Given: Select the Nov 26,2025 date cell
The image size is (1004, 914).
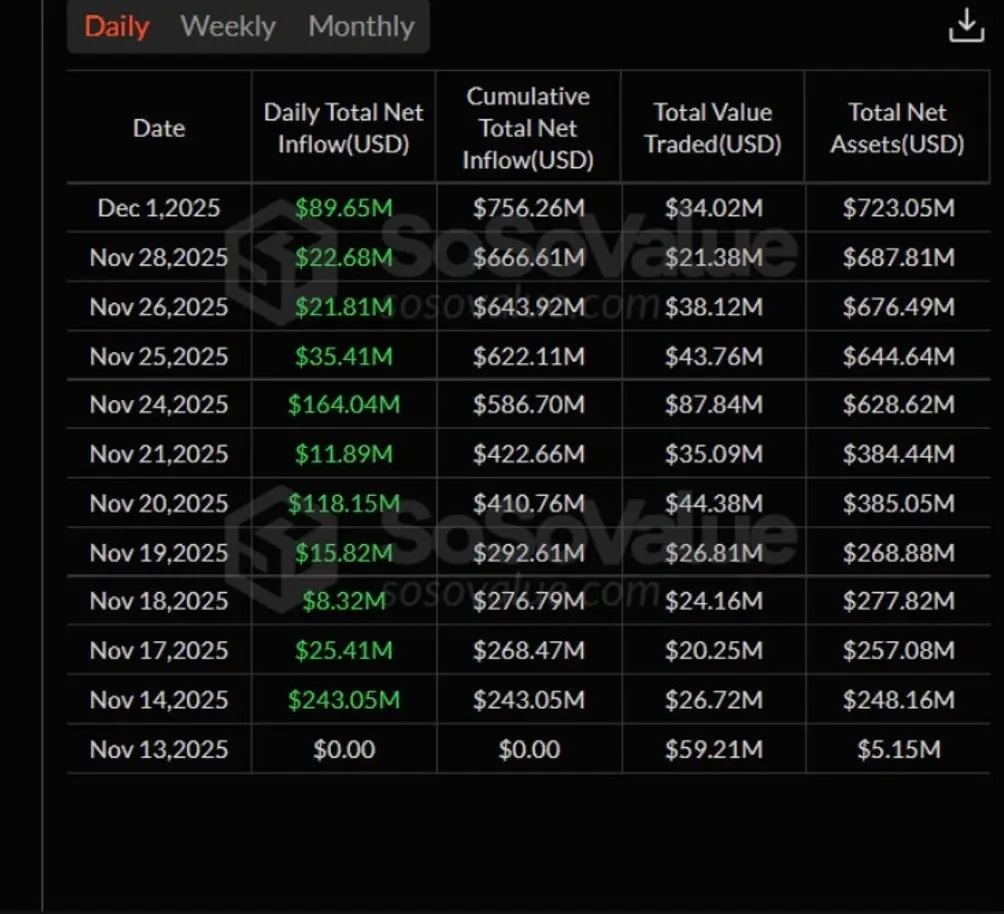Looking at the screenshot, I should coord(159,306).
